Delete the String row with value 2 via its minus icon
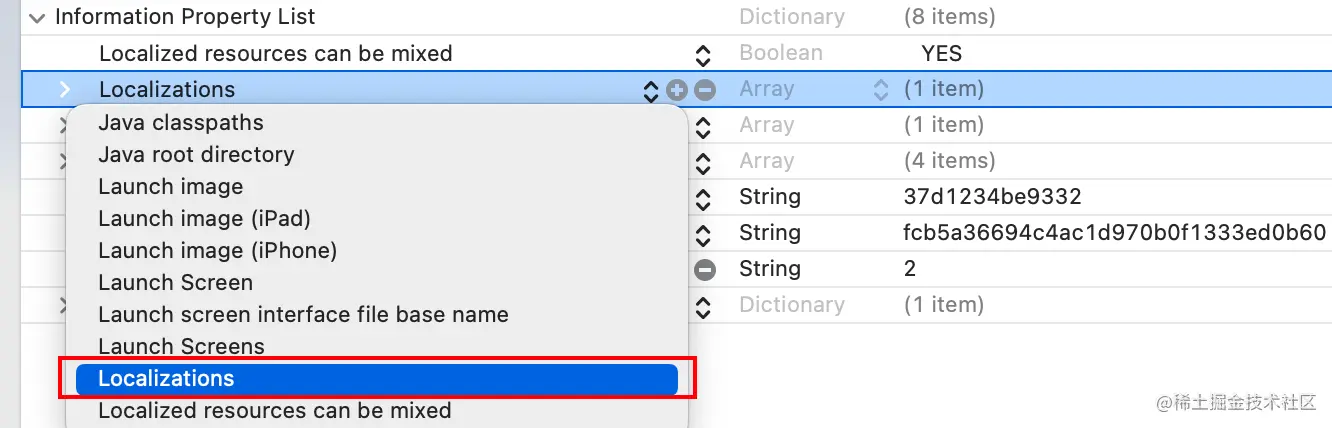Image resolution: width=1332 pixels, height=428 pixels. click(705, 269)
